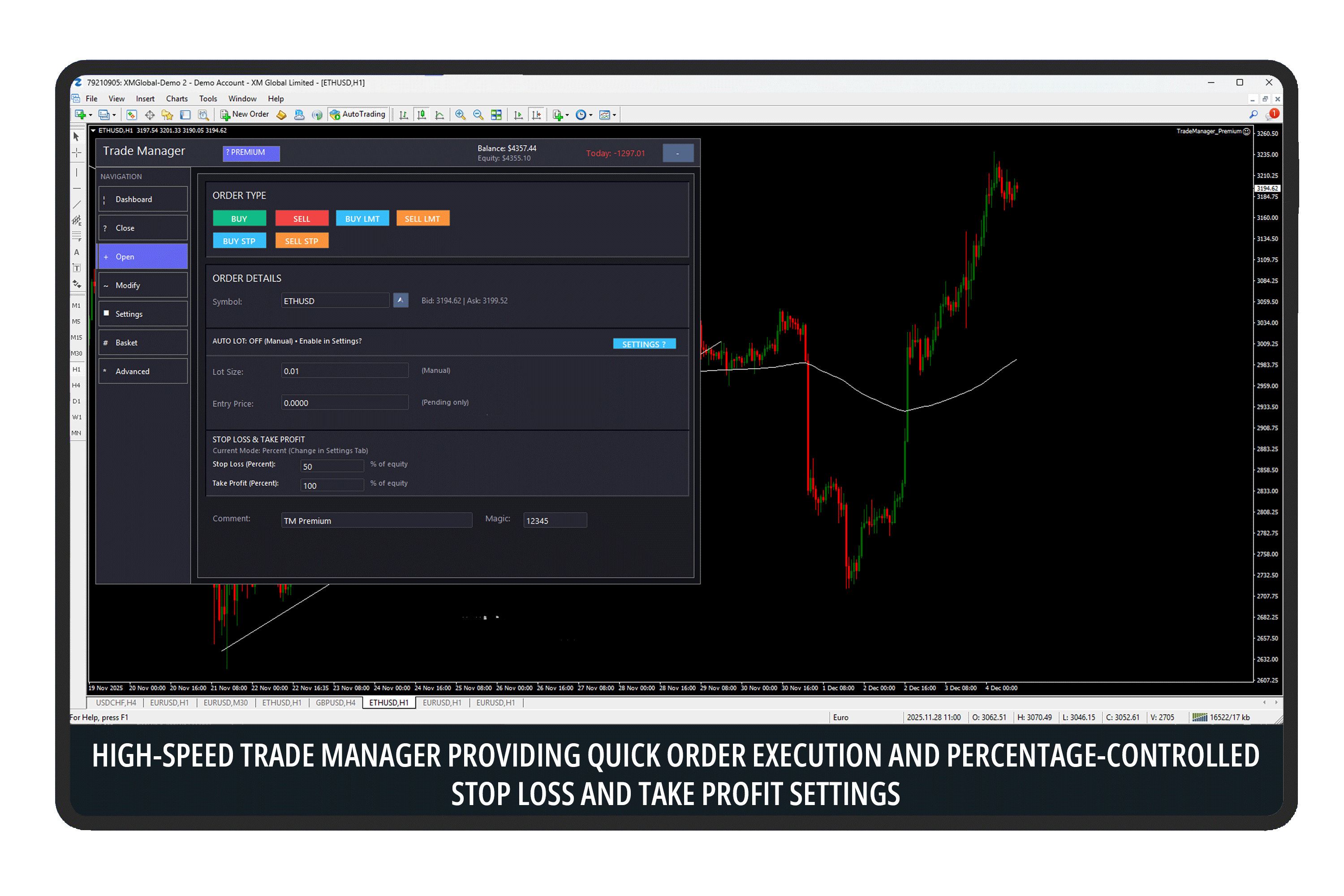The width and height of the screenshot is (1344, 896).
Task: Select the Crosshair tool
Action: pos(77,153)
